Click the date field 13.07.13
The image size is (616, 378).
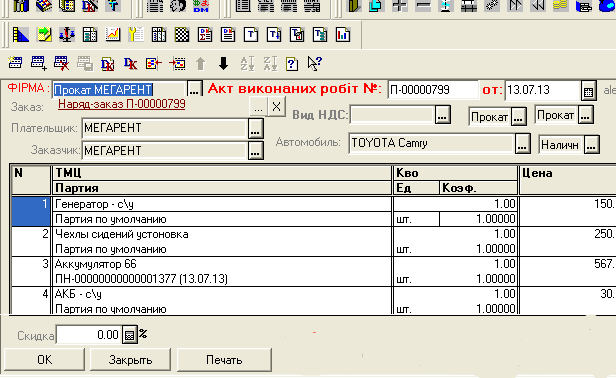tap(543, 90)
